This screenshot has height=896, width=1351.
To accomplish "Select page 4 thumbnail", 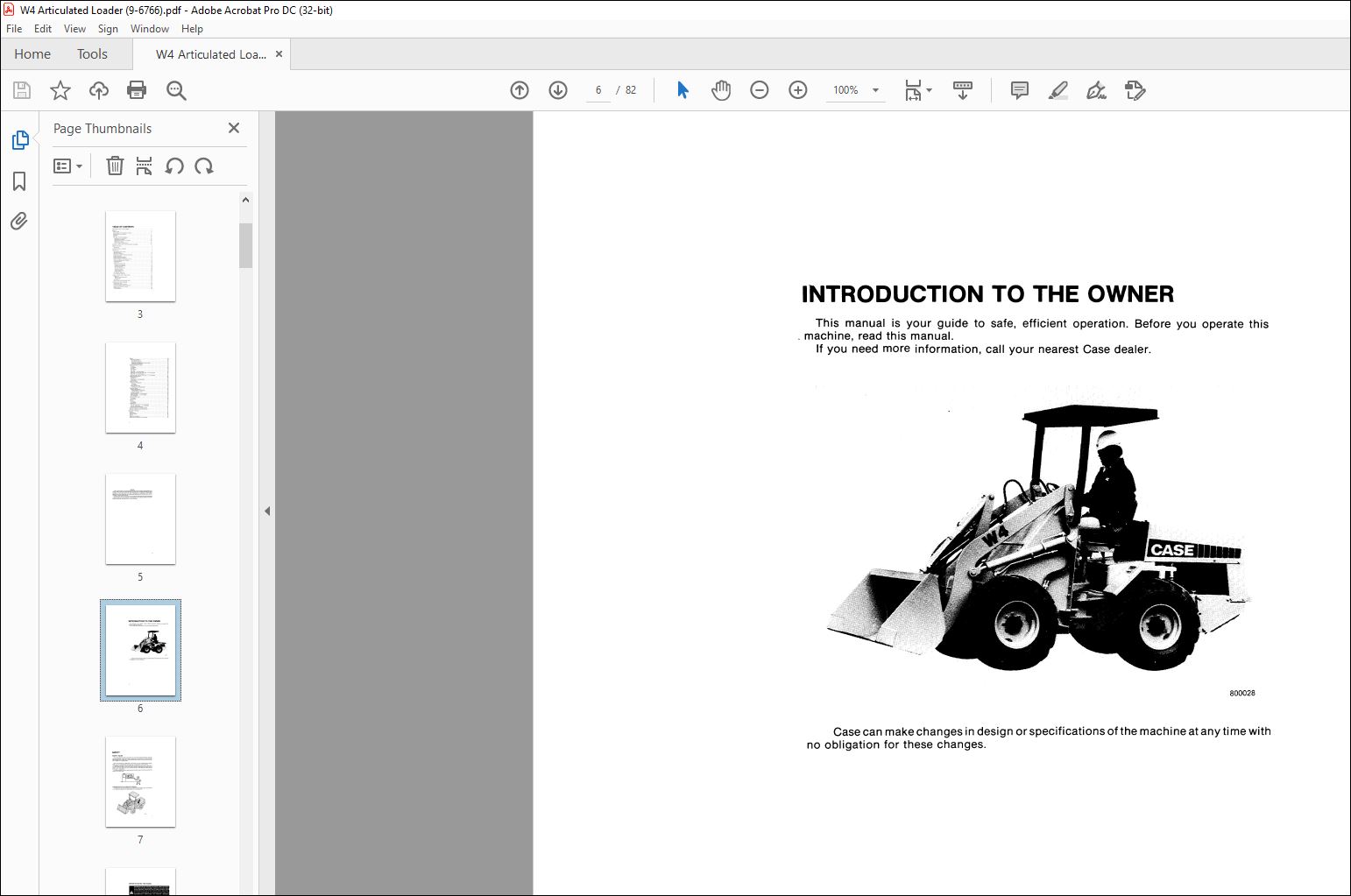I will [140, 388].
